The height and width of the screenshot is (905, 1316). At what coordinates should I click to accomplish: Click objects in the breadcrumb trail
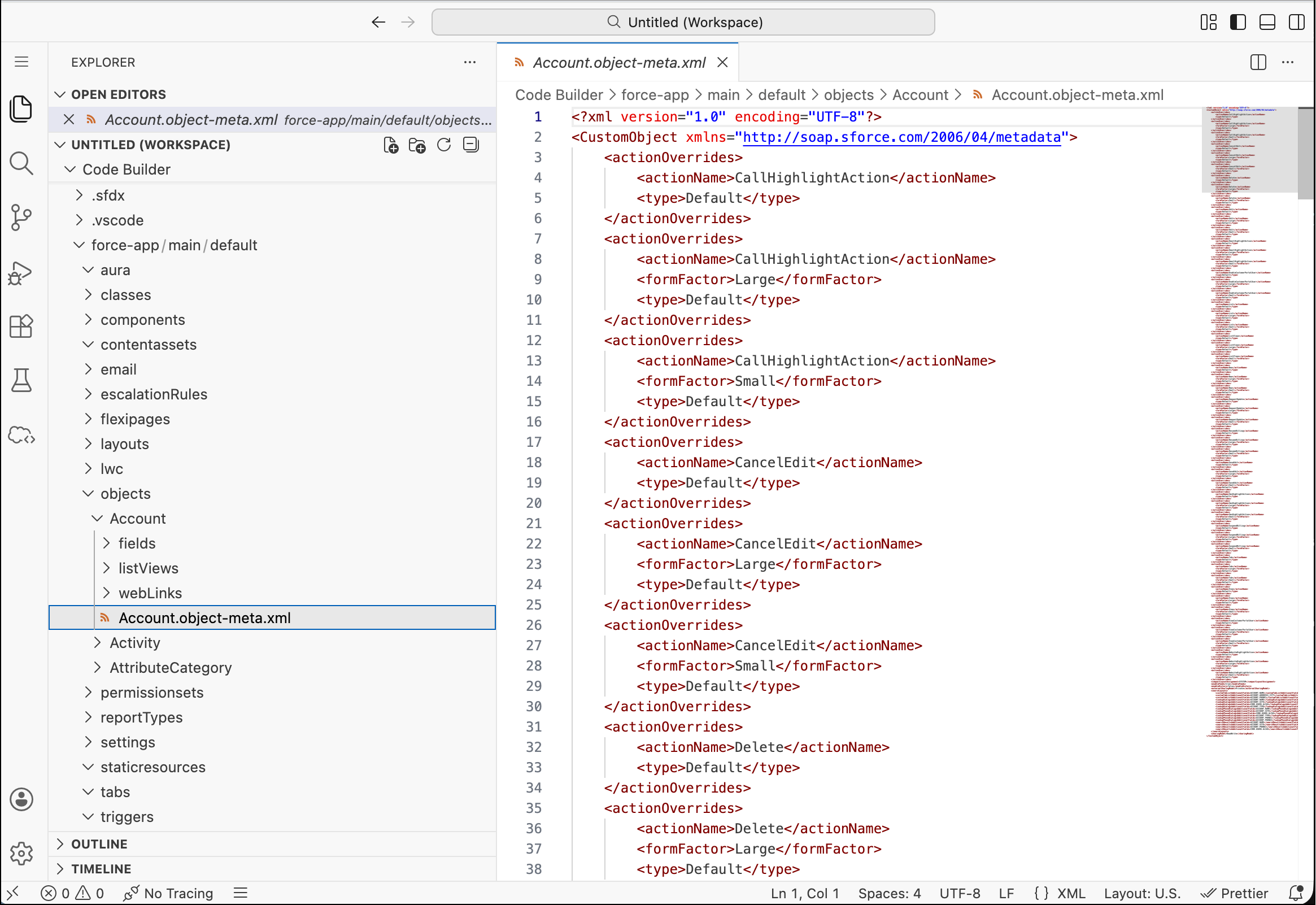coord(848,95)
